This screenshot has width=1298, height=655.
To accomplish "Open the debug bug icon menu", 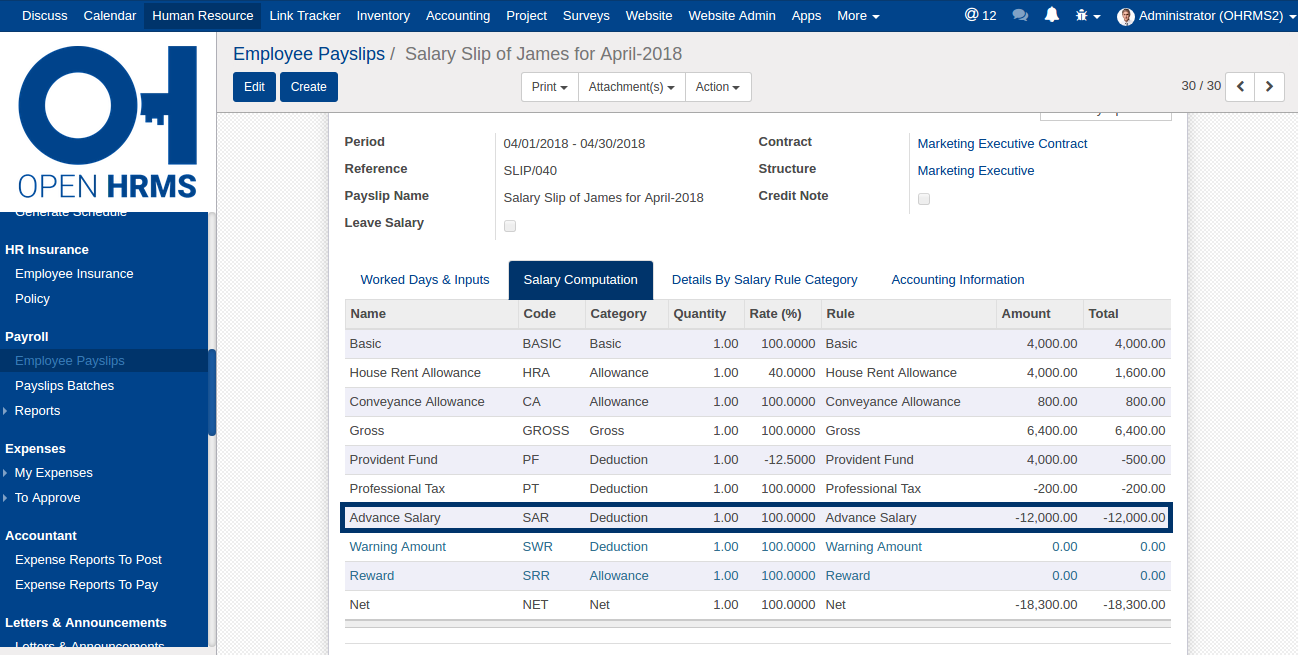I will [1086, 16].
